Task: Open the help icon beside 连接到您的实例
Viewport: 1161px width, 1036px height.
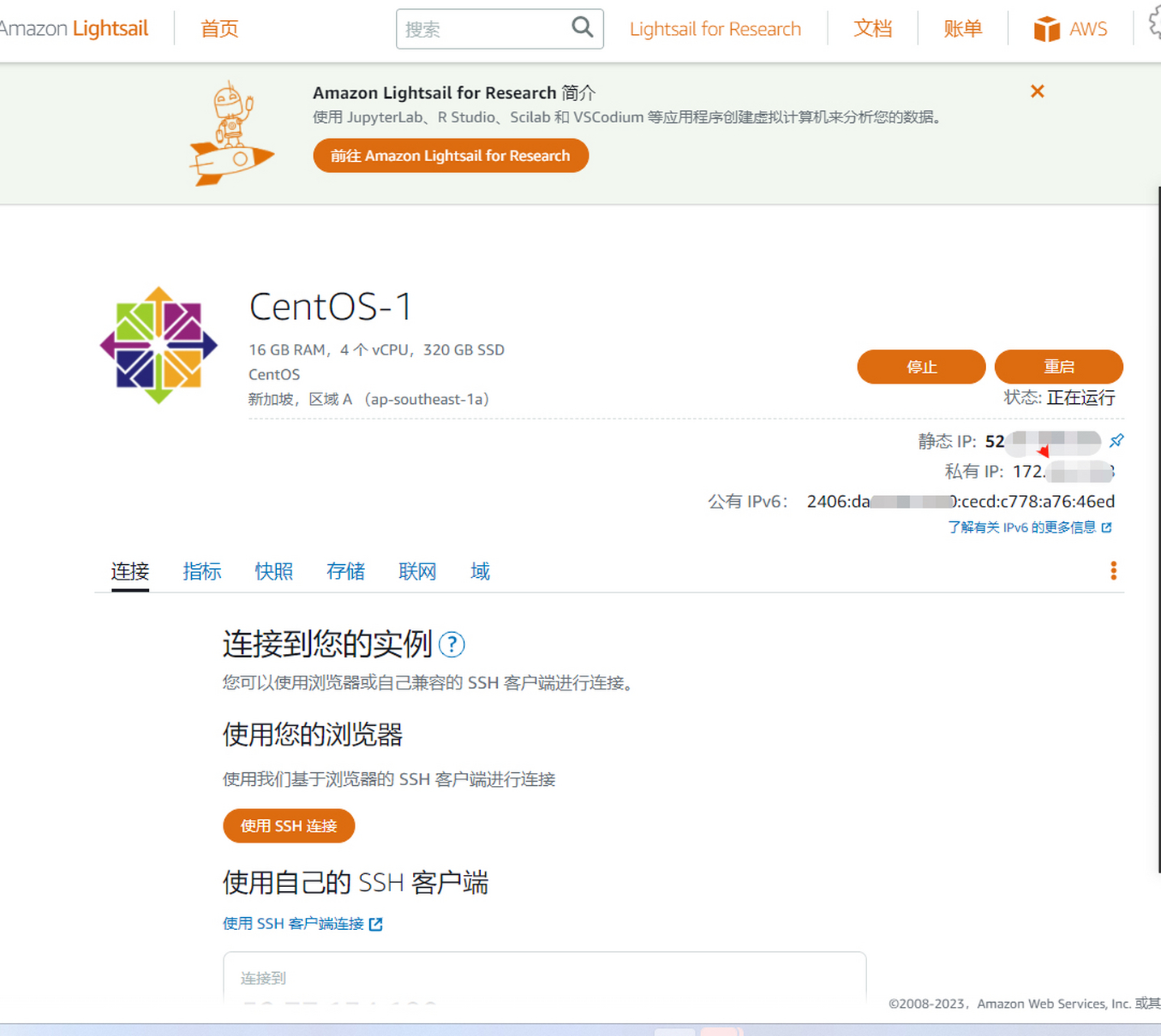Action: (451, 645)
